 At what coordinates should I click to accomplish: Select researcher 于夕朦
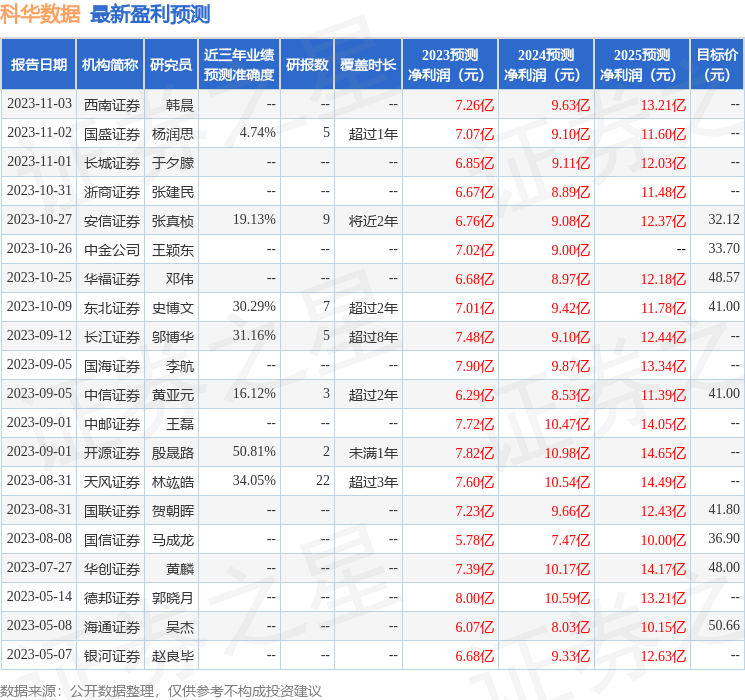(173, 163)
